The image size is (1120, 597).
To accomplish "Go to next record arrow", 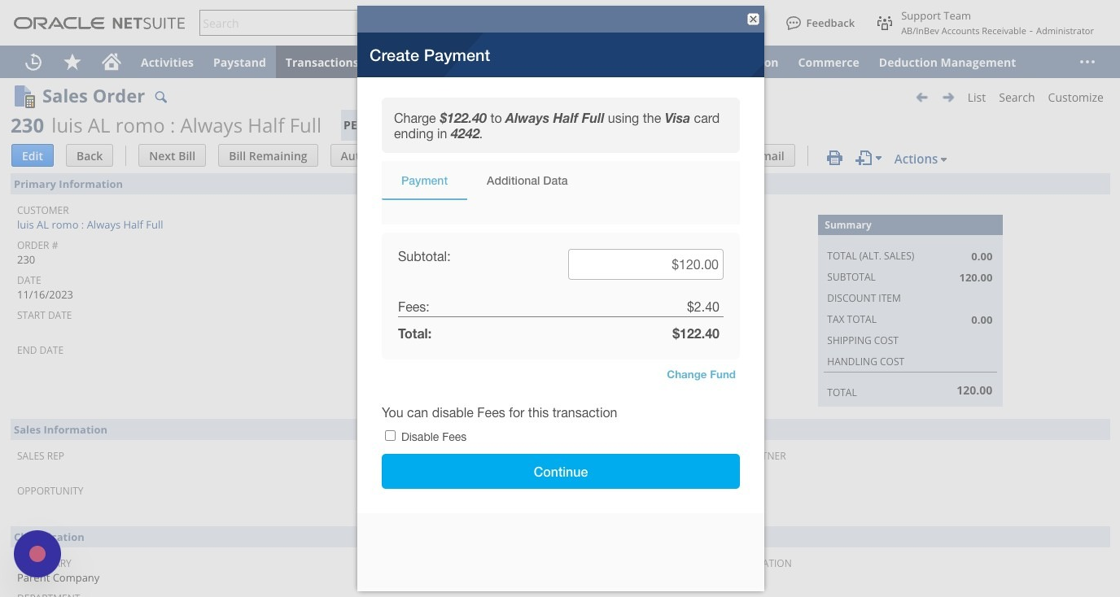I will [x=948, y=97].
